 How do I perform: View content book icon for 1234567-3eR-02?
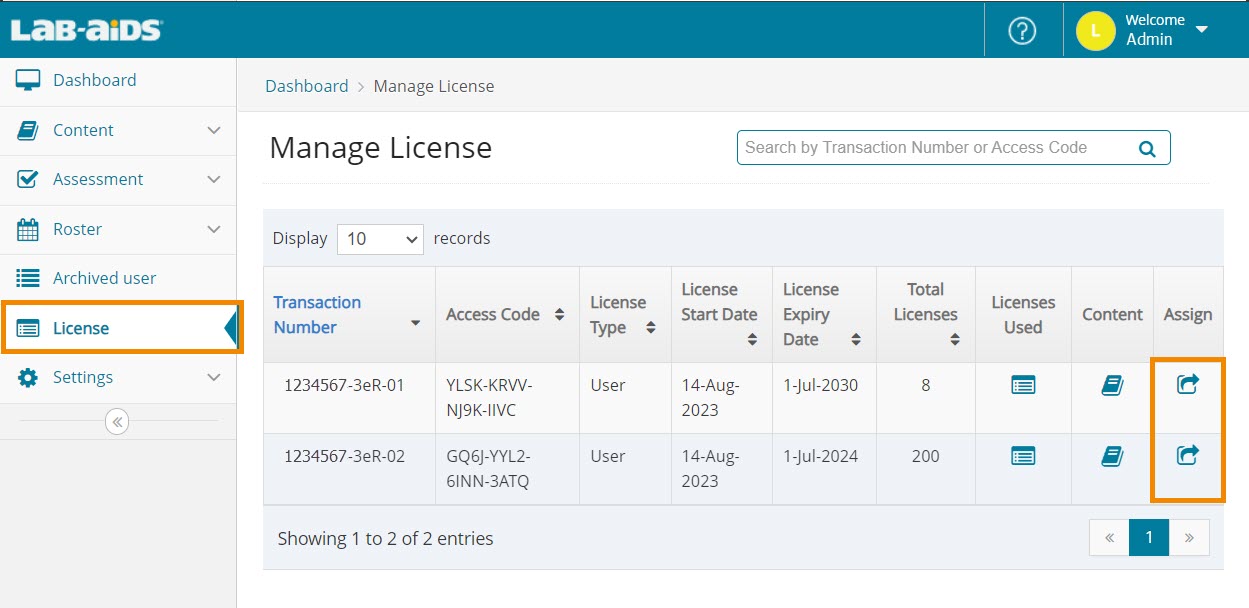click(1112, 456)
